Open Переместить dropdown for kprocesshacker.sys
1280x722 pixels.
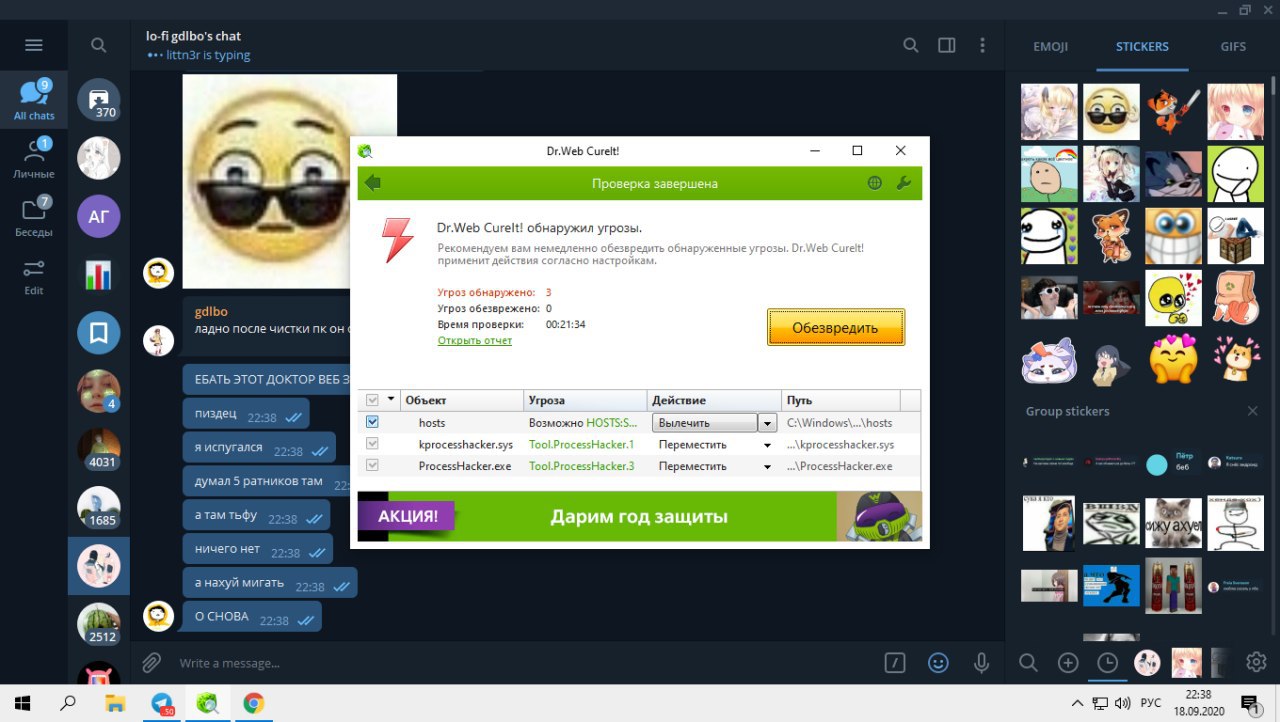coord(767,445)
